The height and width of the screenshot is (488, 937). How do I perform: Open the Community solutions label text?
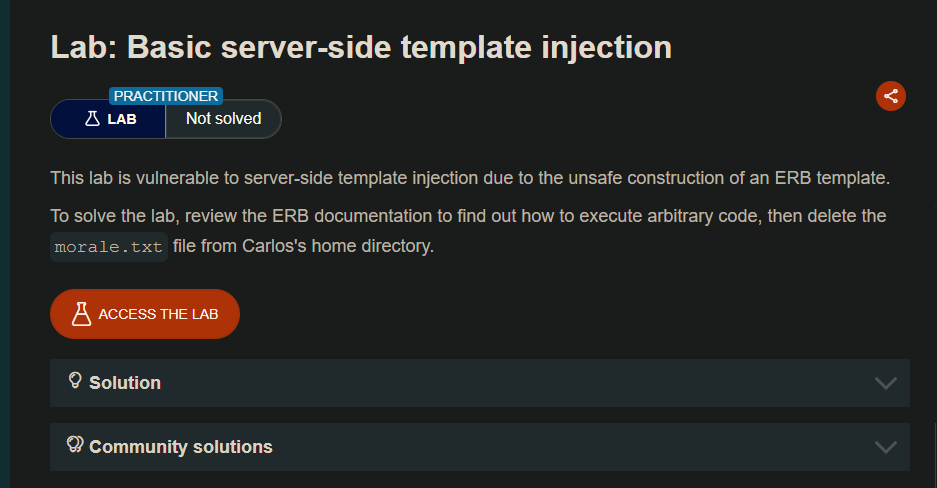pyautogui.click(x=181, y=447)
